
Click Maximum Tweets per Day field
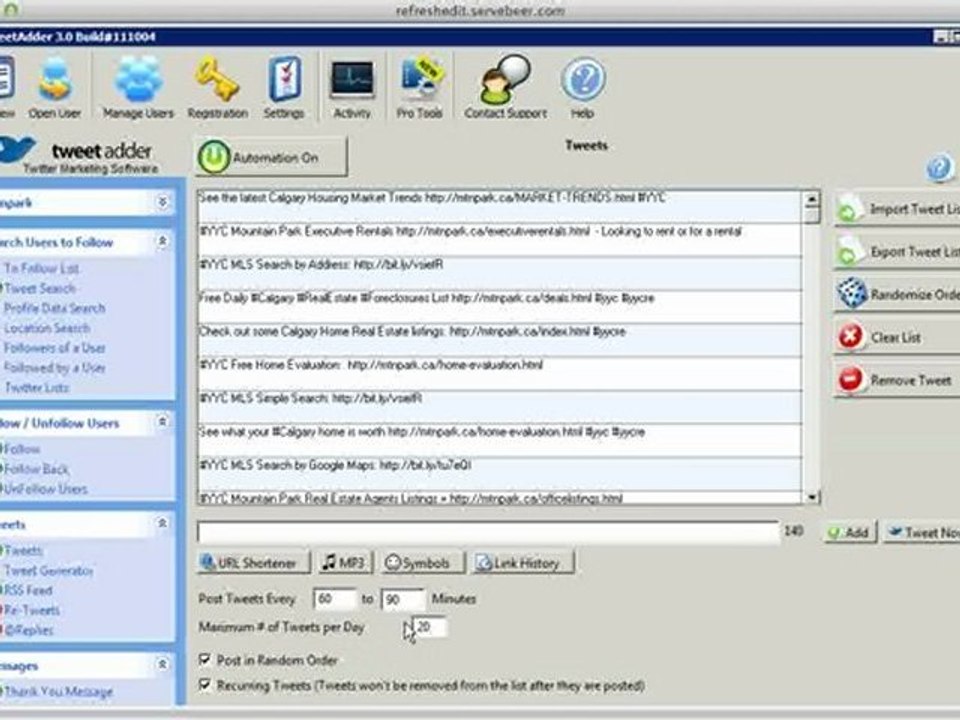430,627
